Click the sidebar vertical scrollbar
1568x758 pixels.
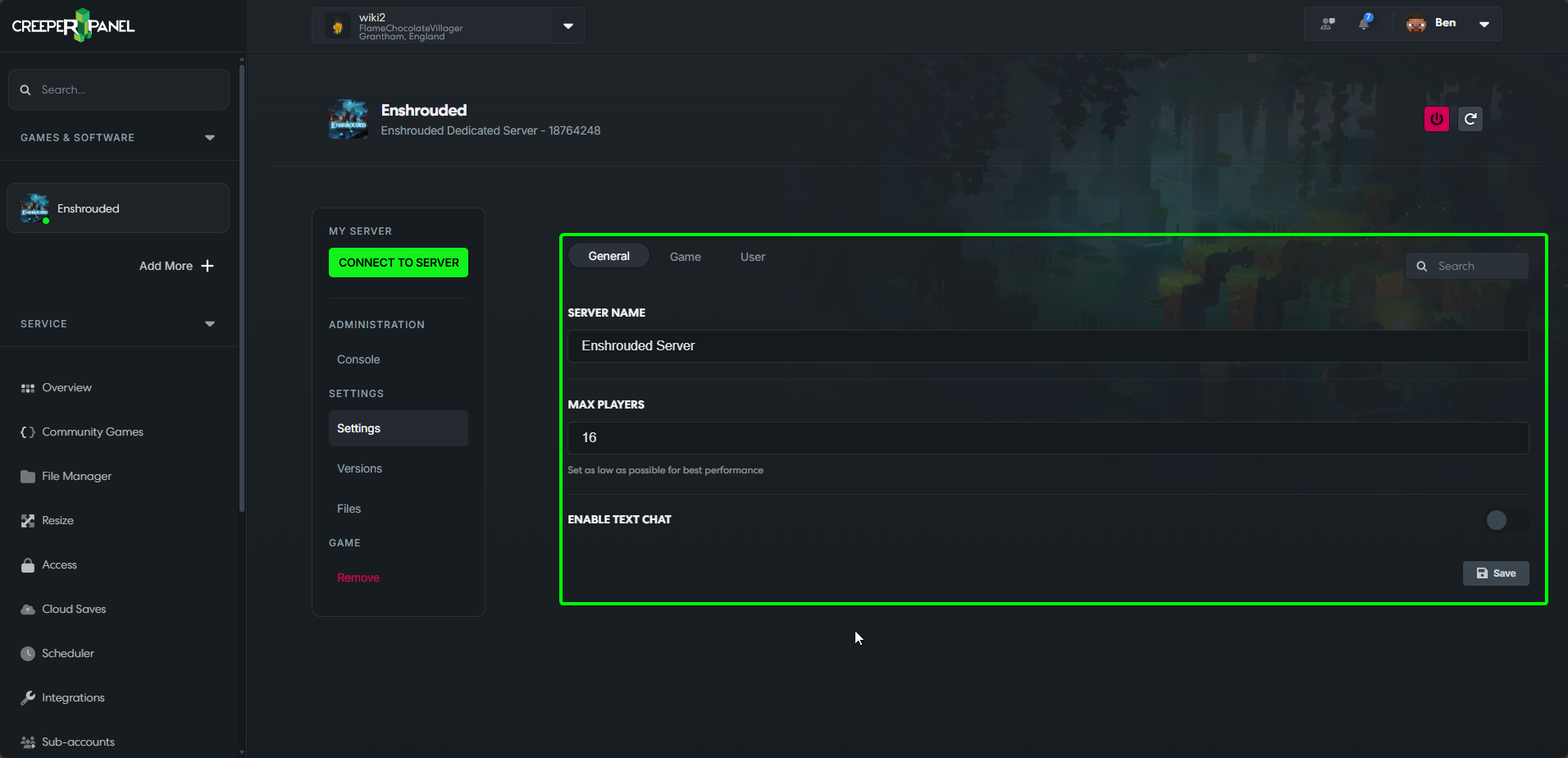[241, 287]
